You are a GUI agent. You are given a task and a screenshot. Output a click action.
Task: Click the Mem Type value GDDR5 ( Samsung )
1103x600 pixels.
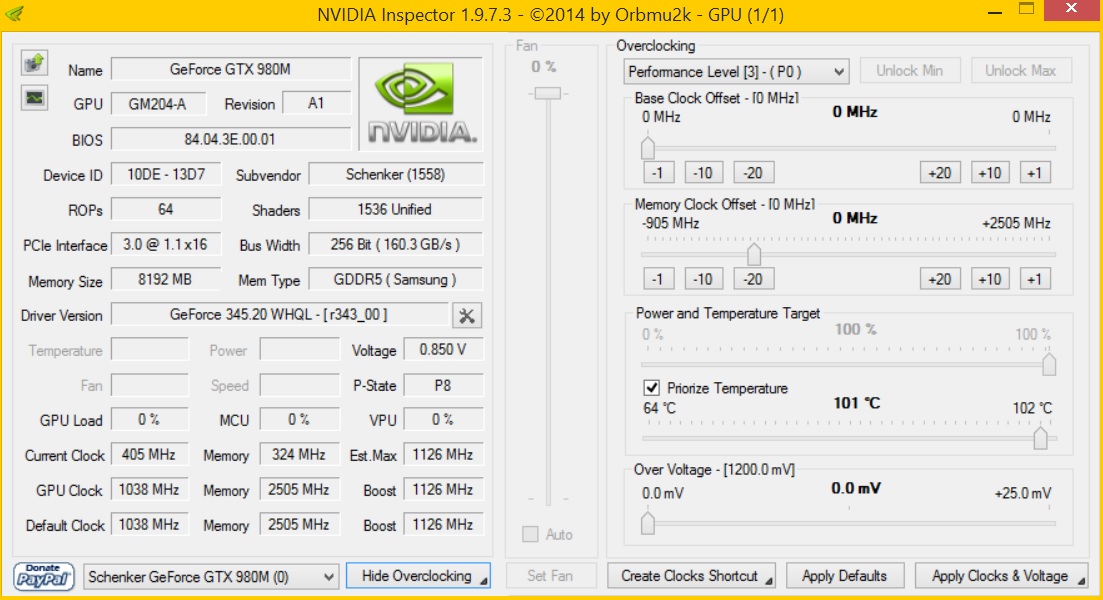[396, 279]
